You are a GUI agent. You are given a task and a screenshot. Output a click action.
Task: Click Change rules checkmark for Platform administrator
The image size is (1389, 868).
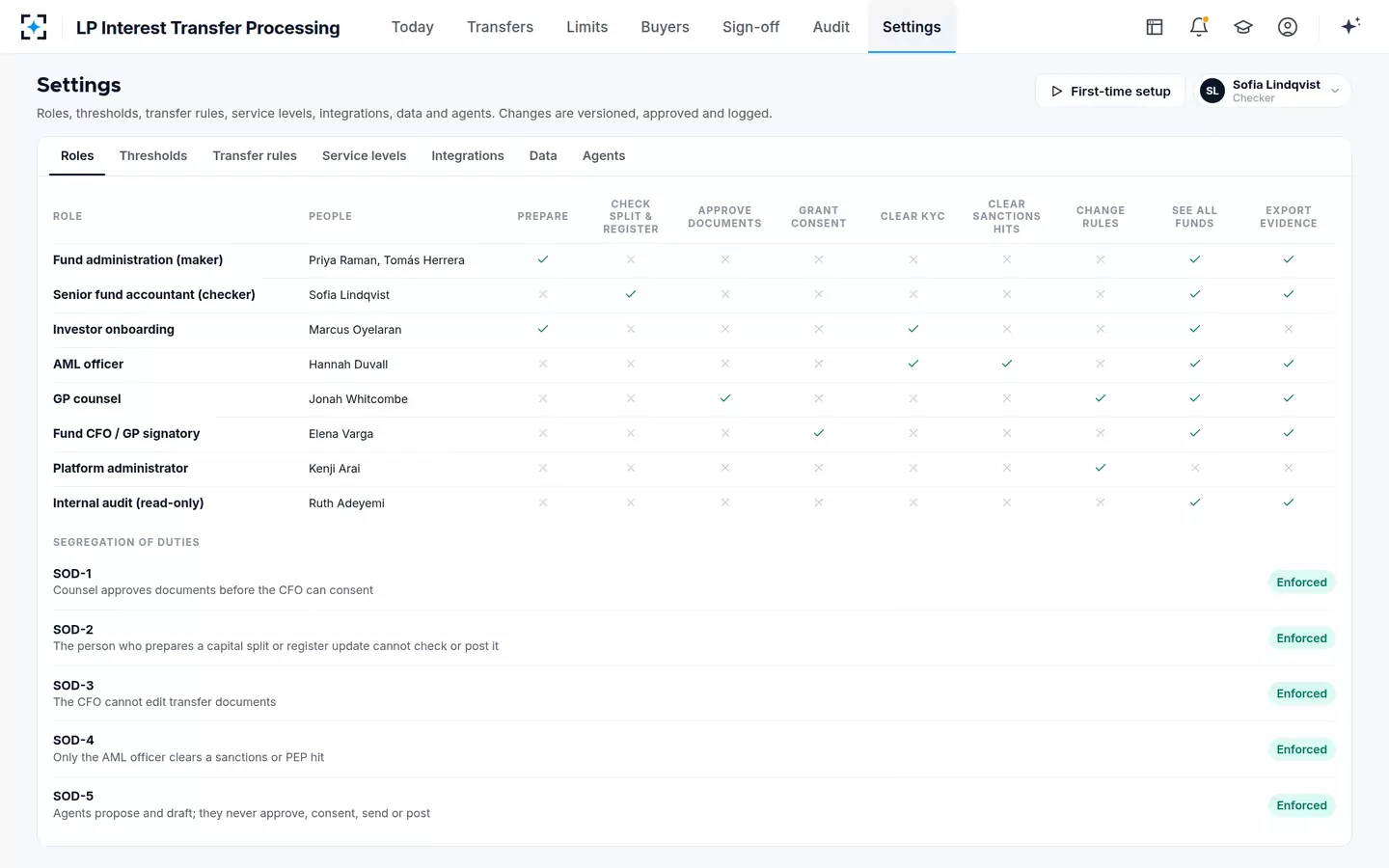click(x=1101, y=468)
